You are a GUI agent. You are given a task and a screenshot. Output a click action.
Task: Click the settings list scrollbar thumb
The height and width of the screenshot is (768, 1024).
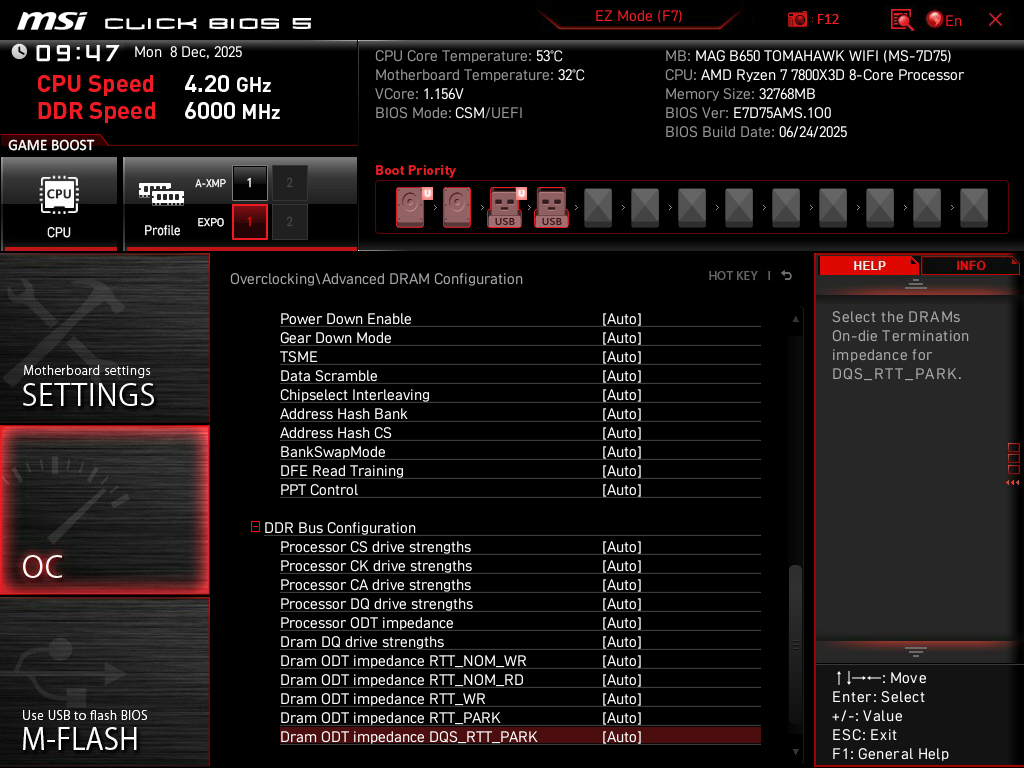click(x=795, y=643)
